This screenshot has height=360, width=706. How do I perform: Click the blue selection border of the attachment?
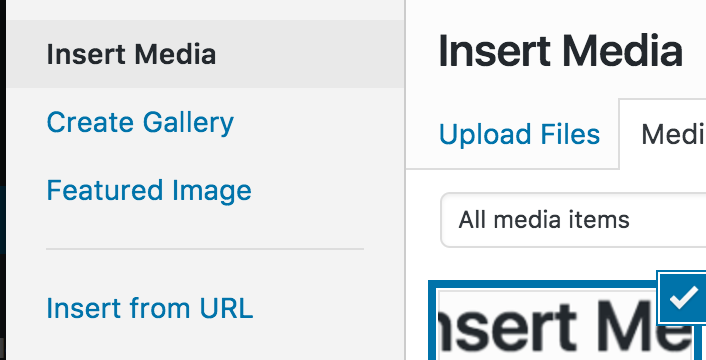coord(433,322)
